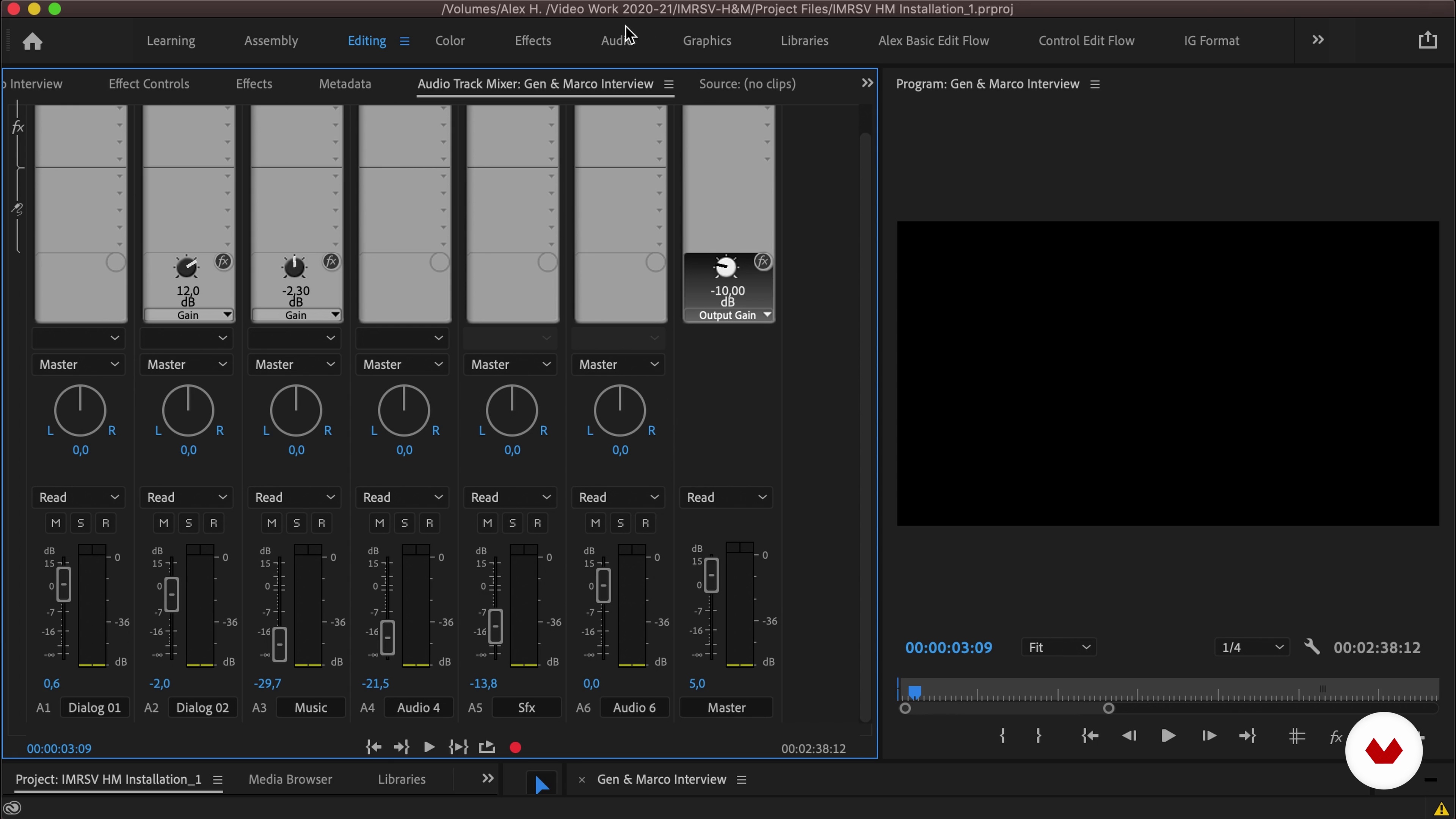Toggle loop playback in mixer transport
Viewport: 1456px width, 819px height.
[x=486, y=748]
